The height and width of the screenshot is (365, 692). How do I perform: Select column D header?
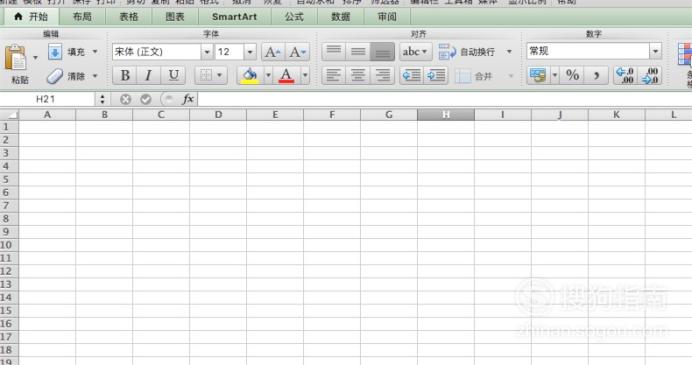[218, 115]
